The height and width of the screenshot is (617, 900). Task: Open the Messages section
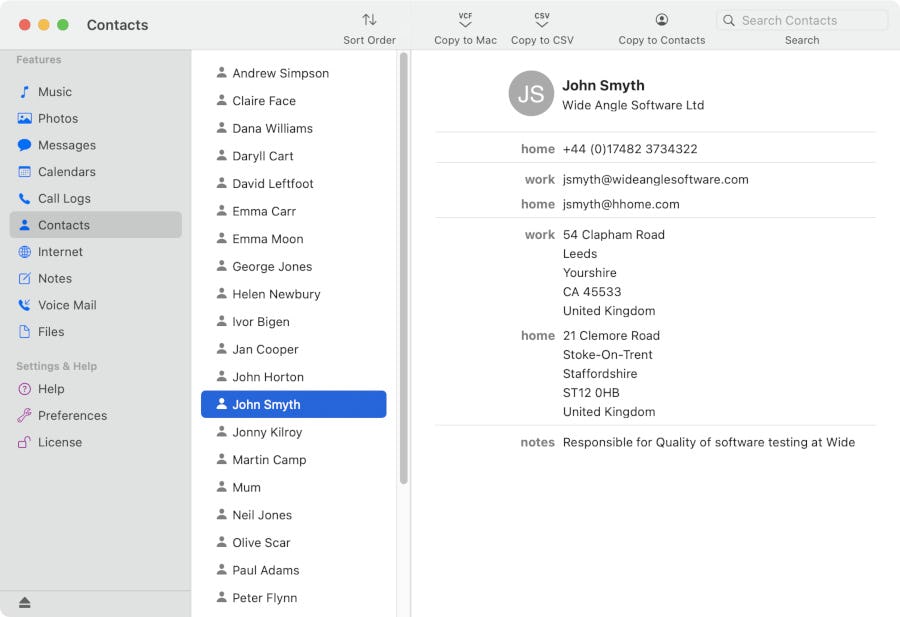click(68, 145)
